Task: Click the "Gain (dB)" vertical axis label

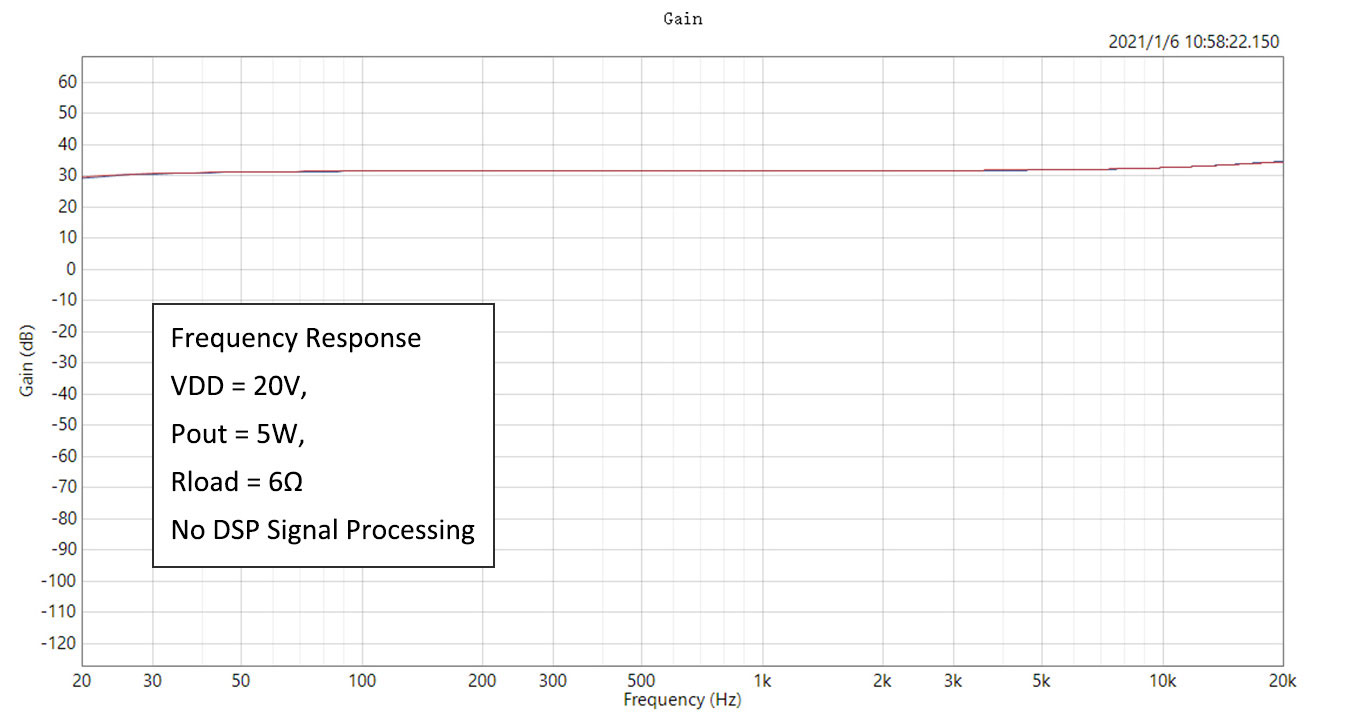Action: [26, 360]
